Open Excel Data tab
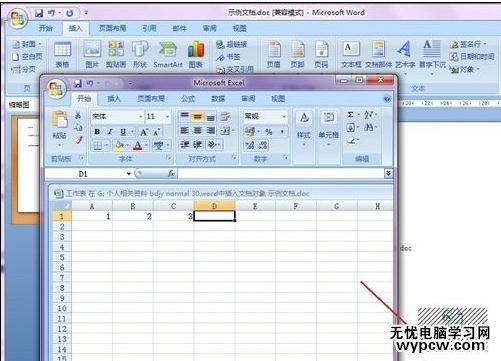Viewport: 501px width, 361px height. point(218,99)
